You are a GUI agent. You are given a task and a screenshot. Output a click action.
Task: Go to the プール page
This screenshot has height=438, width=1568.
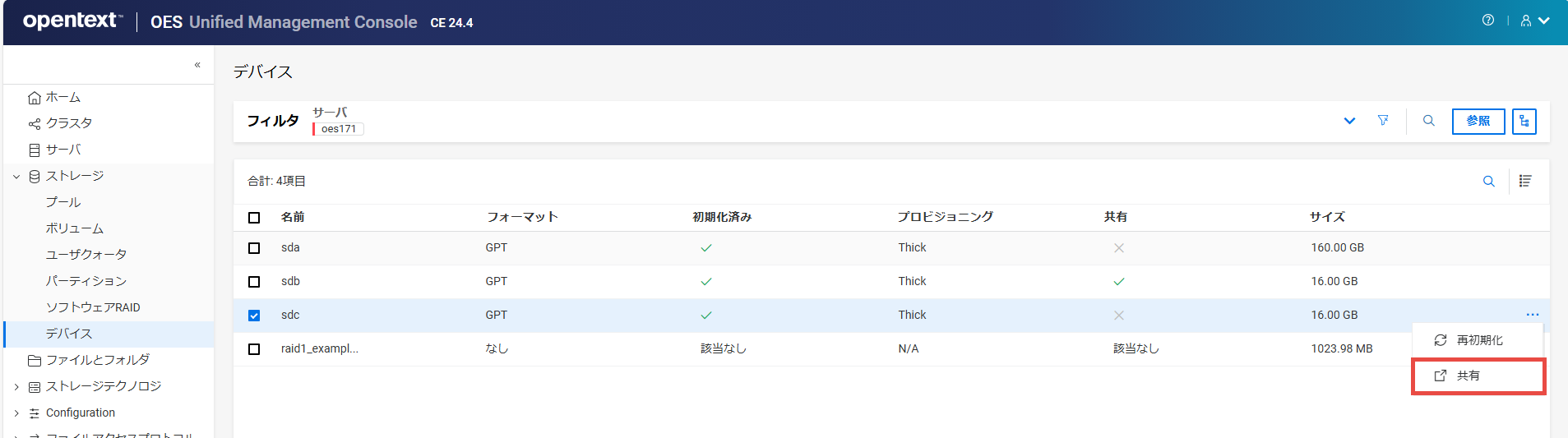pos(63,202)
